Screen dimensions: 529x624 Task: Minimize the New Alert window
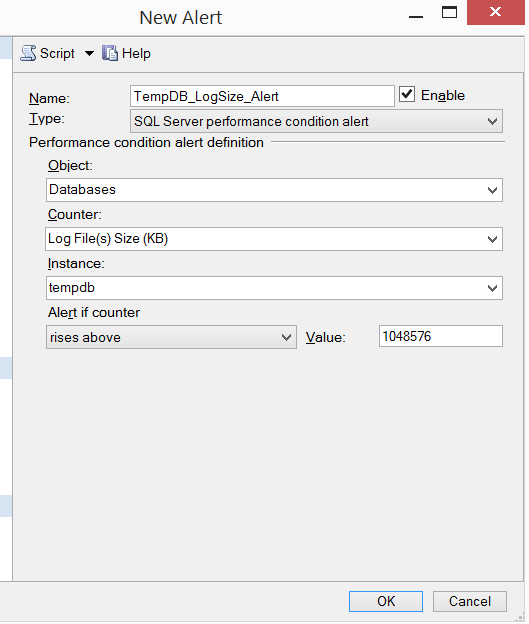(416, 16)
